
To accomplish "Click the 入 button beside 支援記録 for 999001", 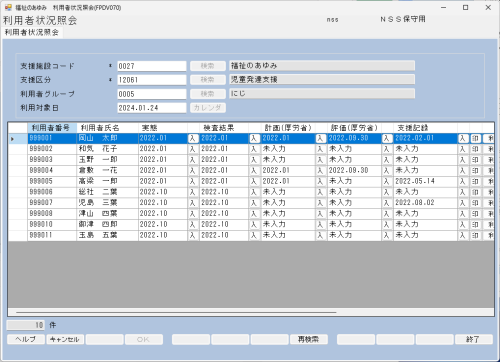I will [463, 138].
